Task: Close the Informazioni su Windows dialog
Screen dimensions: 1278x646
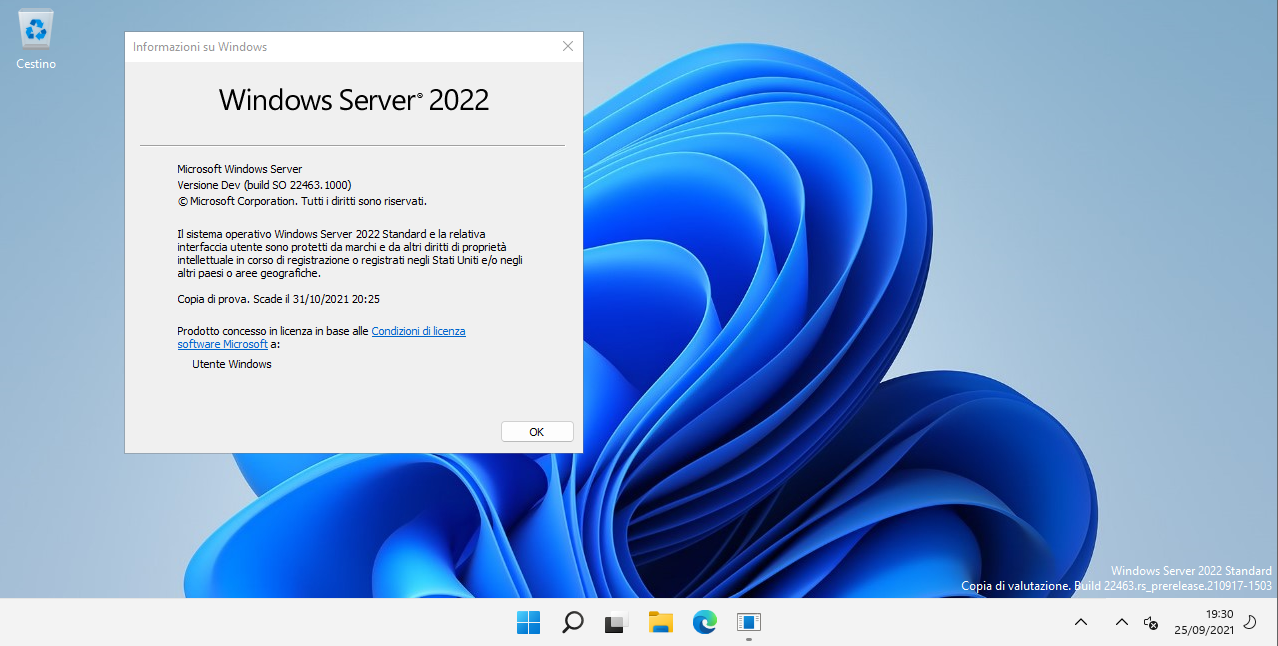Action: click(x=568, y=46)
